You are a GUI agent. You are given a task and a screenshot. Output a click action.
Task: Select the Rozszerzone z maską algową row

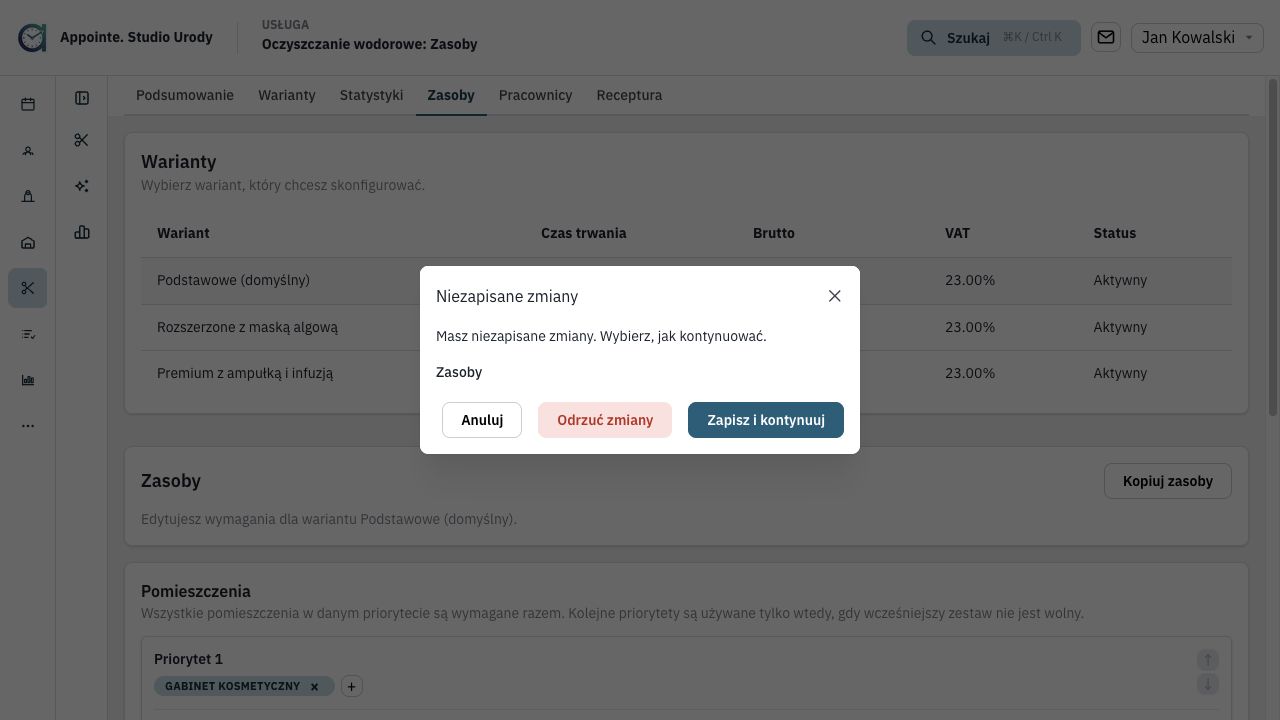point(686,327)
